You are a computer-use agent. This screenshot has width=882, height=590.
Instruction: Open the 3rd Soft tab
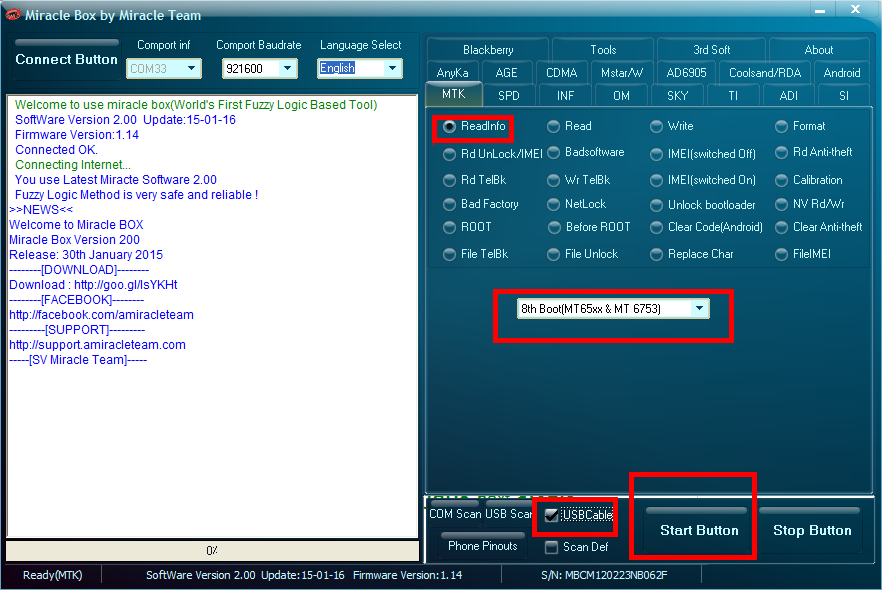tap(711, 50)
